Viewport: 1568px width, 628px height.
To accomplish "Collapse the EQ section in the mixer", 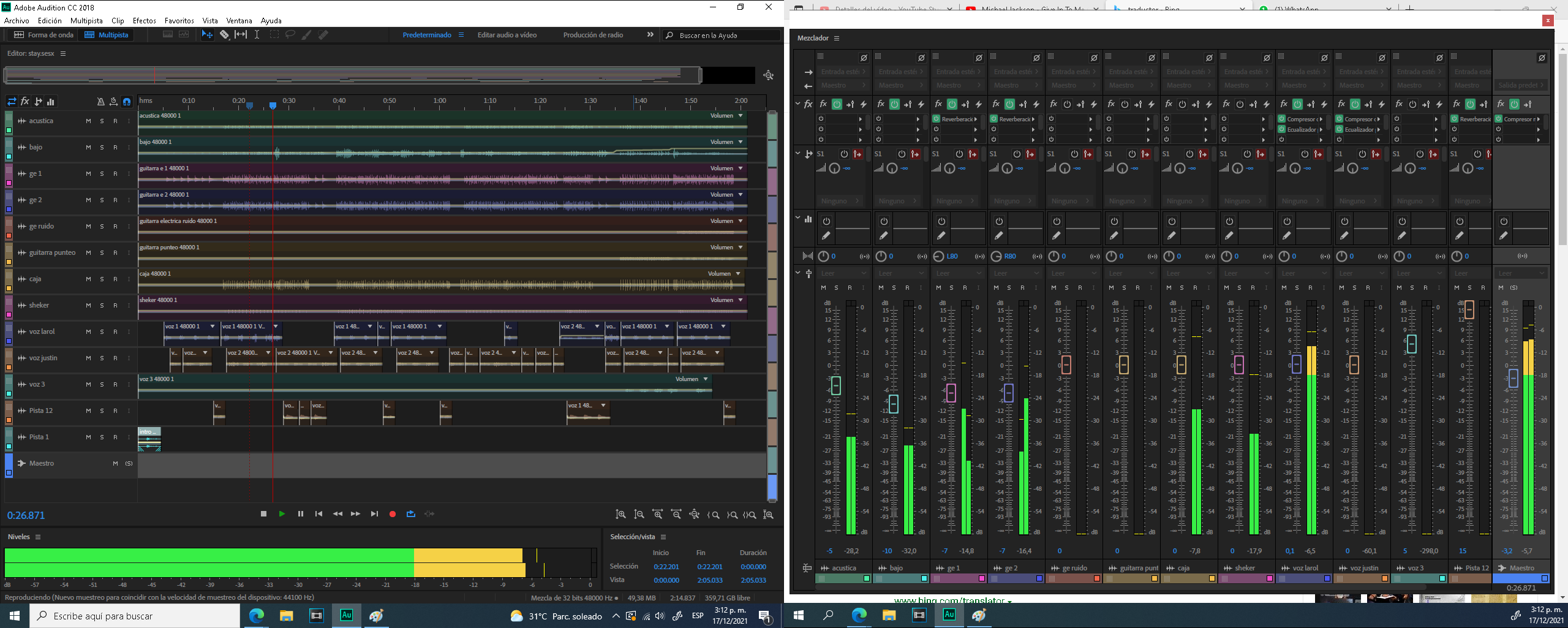I will (798, 218).
